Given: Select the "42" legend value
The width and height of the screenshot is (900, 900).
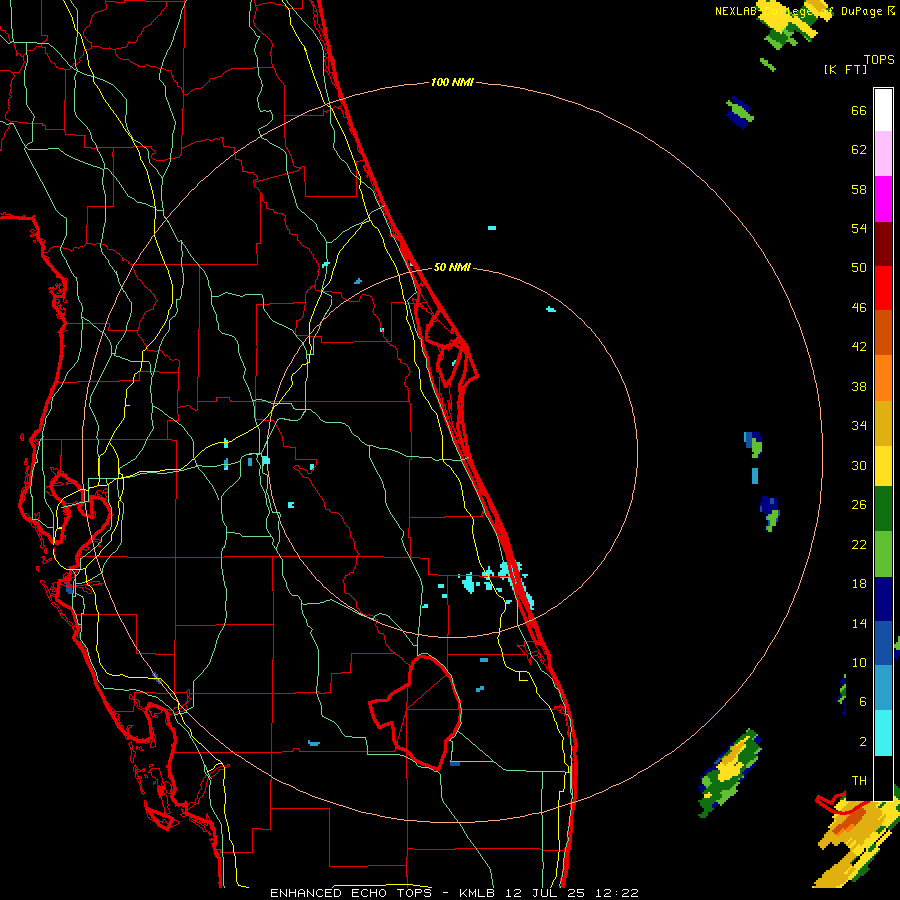Looking at the screenshot, I should click(859, 347).
